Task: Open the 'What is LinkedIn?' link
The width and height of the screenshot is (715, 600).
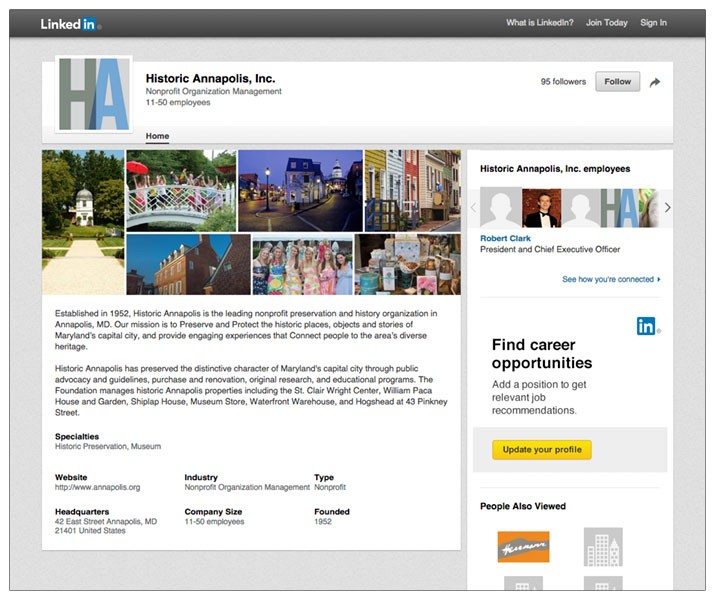Action: click(539, 23)
